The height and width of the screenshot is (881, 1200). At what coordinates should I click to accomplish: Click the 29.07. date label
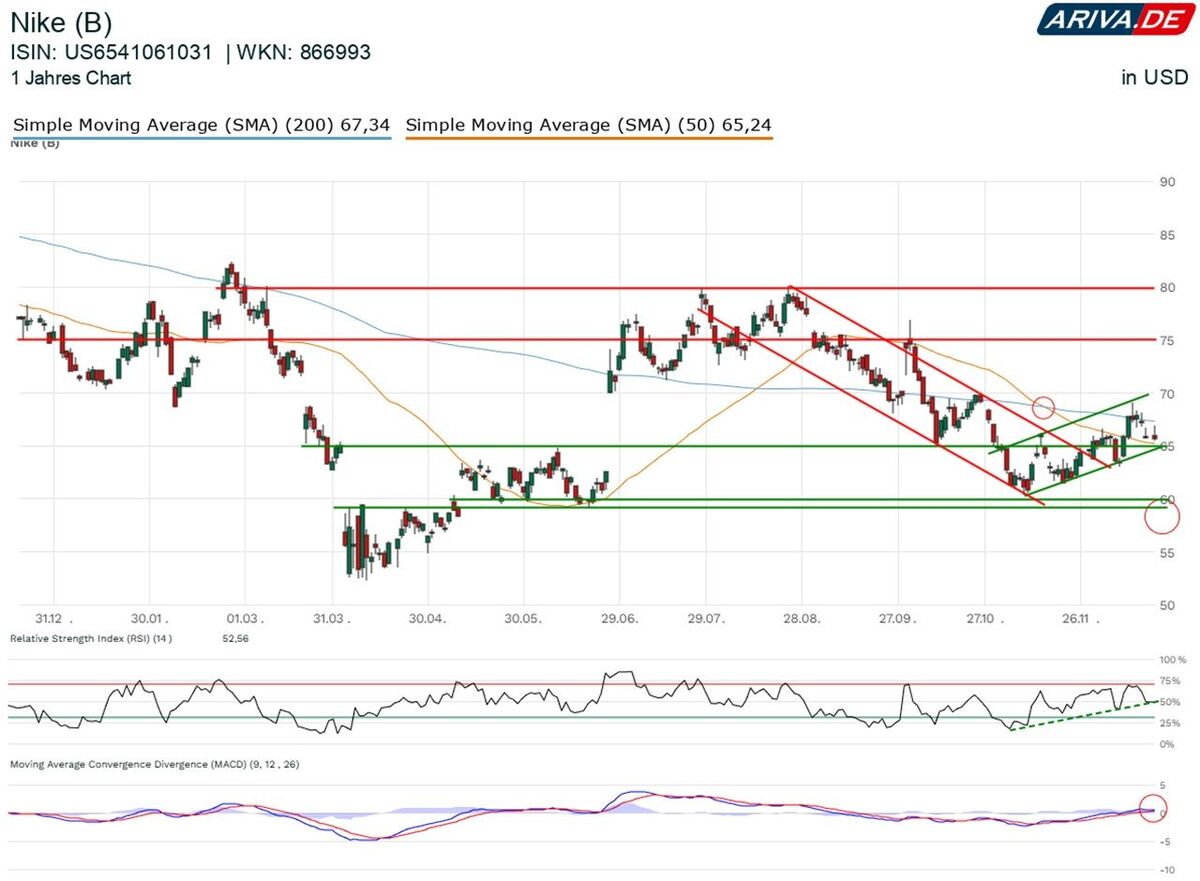[x=706, y=619]
